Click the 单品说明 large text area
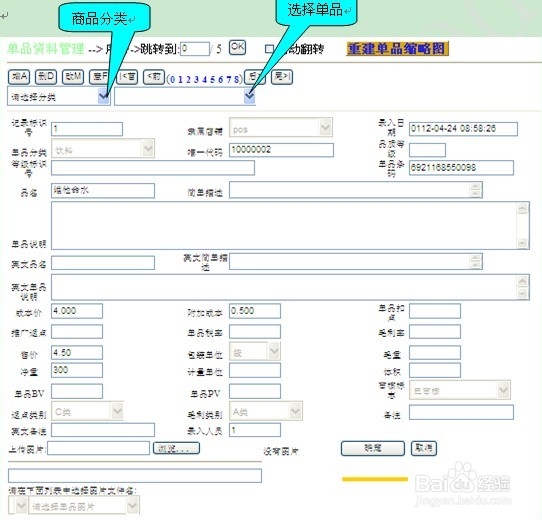The image size is (542, 520). (290, 225)
